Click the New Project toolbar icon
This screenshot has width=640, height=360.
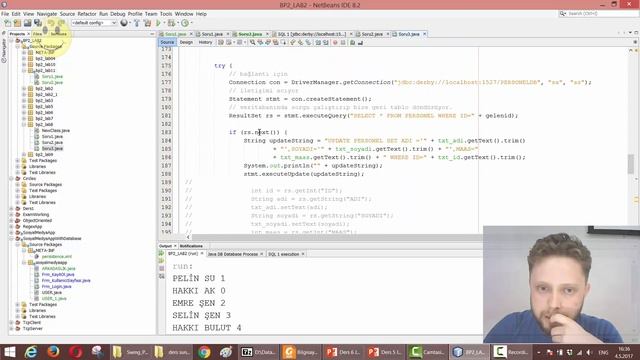17,23
